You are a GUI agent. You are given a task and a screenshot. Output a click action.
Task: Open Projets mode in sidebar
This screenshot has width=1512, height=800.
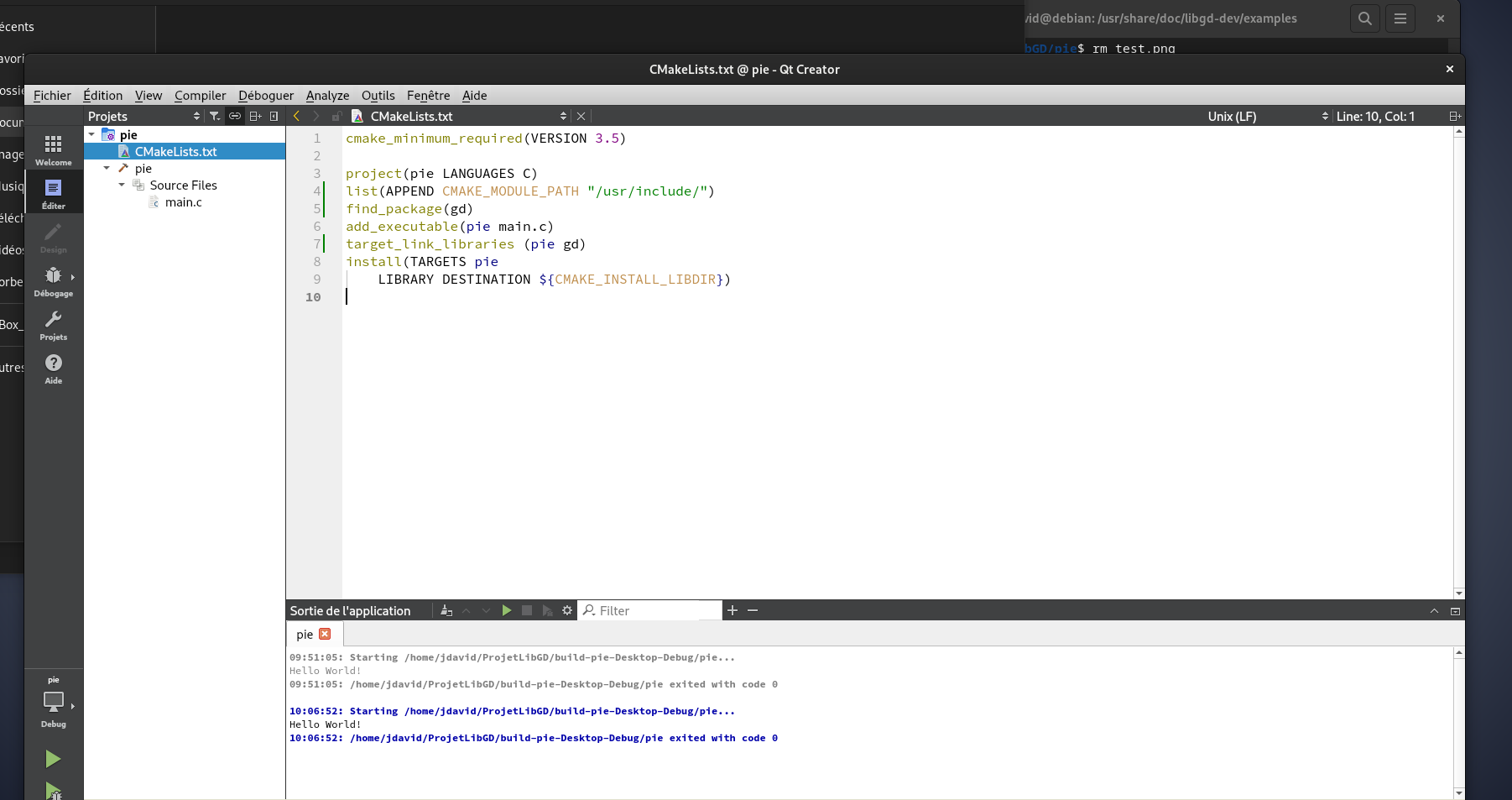[54, 325]
